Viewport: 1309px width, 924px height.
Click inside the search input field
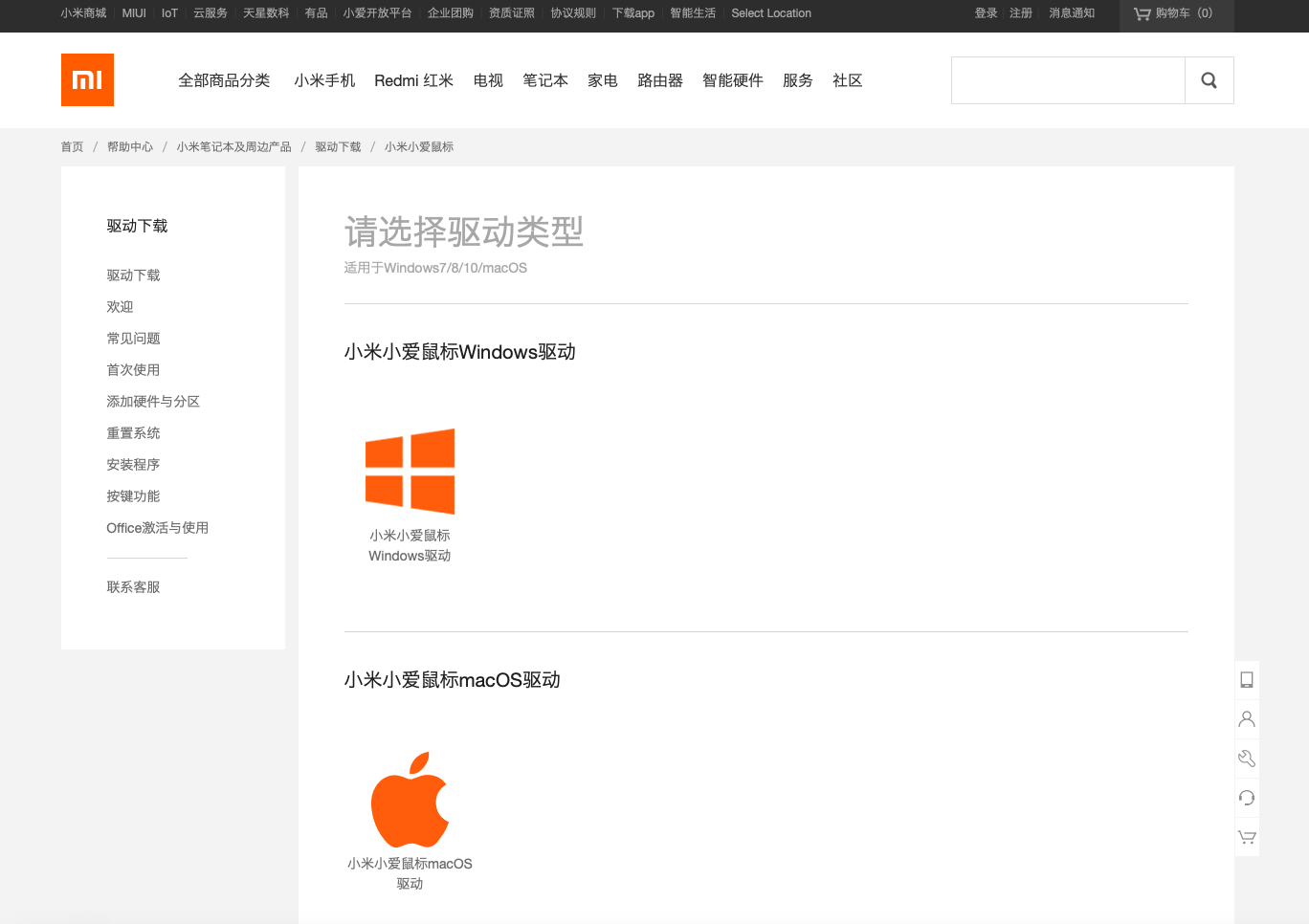(x=1062, y=79)
